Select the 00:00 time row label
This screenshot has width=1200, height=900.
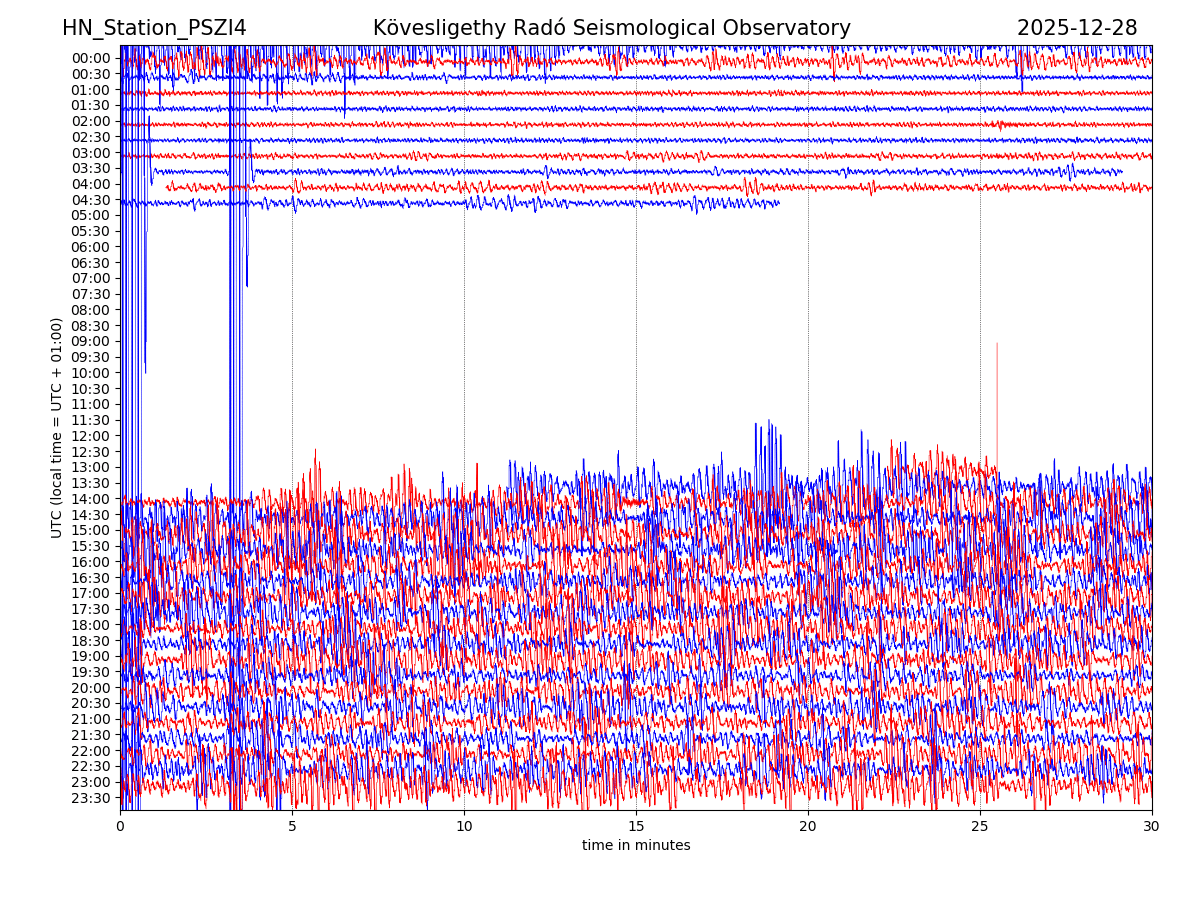91,58
